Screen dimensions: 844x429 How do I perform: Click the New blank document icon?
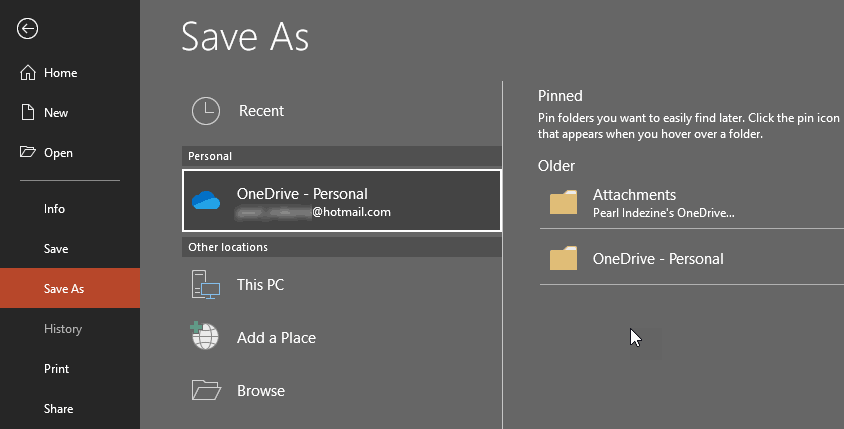(x=27, y=112)
